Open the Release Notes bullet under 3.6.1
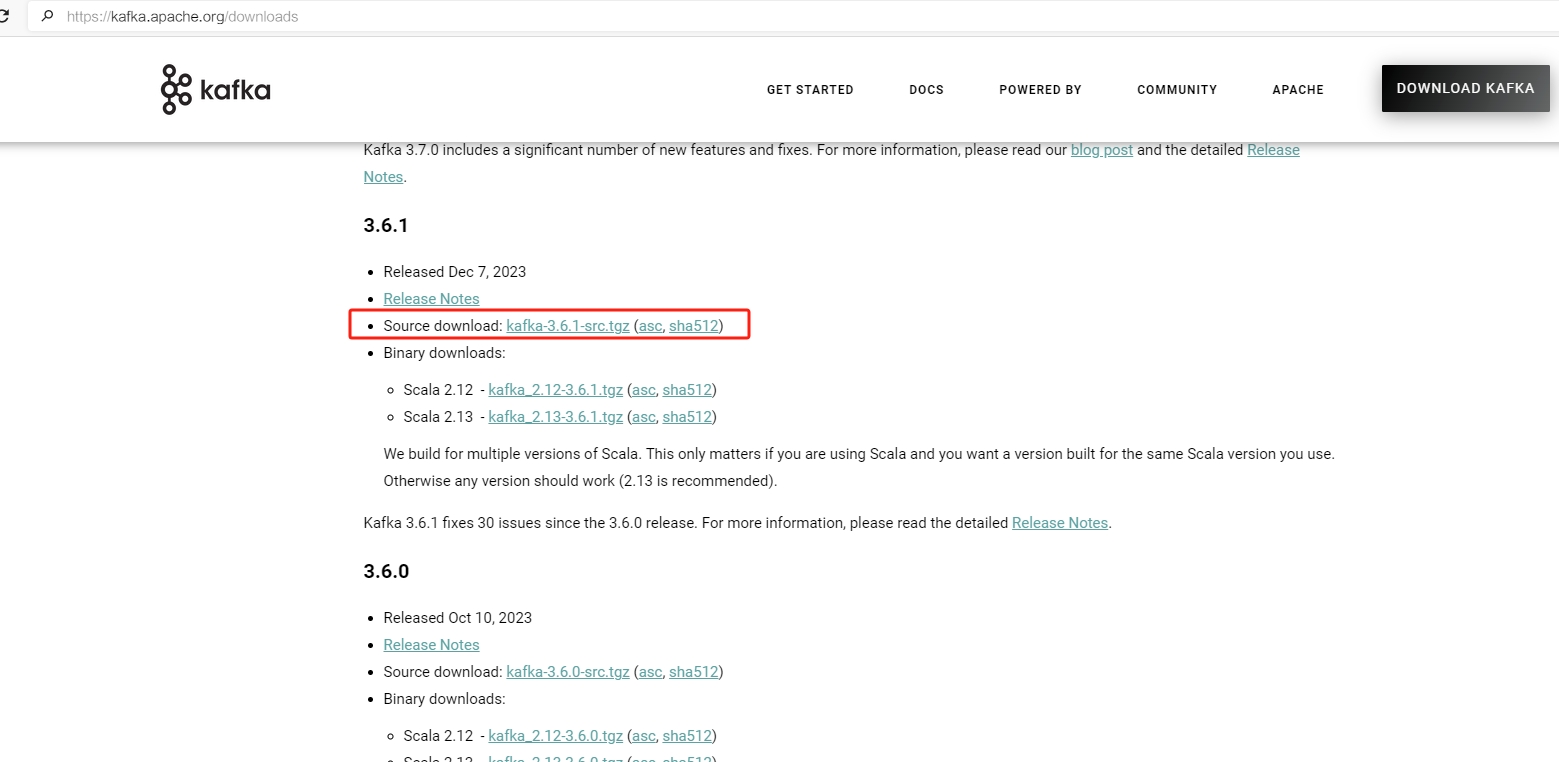 point(431,299)
